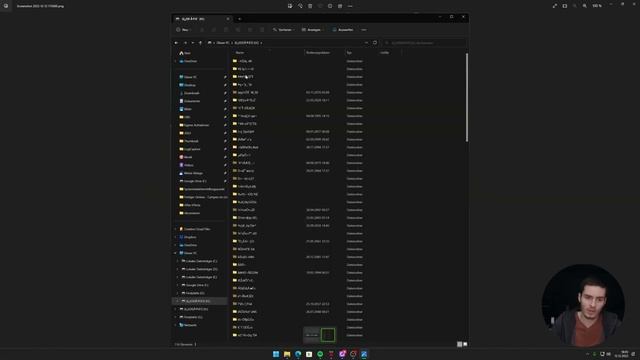Open Explorer See more three-dots menu

click(364, 30)
